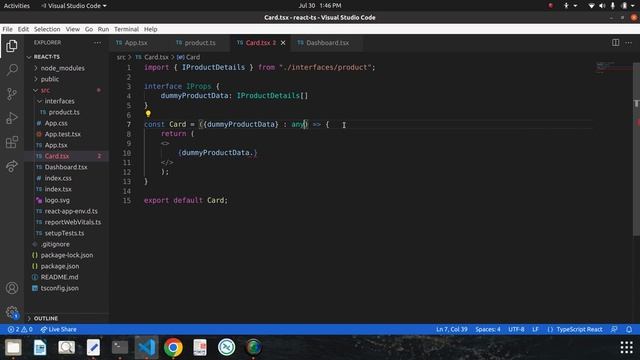Open the Edit menu
The height and width of the screenshot is (360, 640).
coord(23,29)
